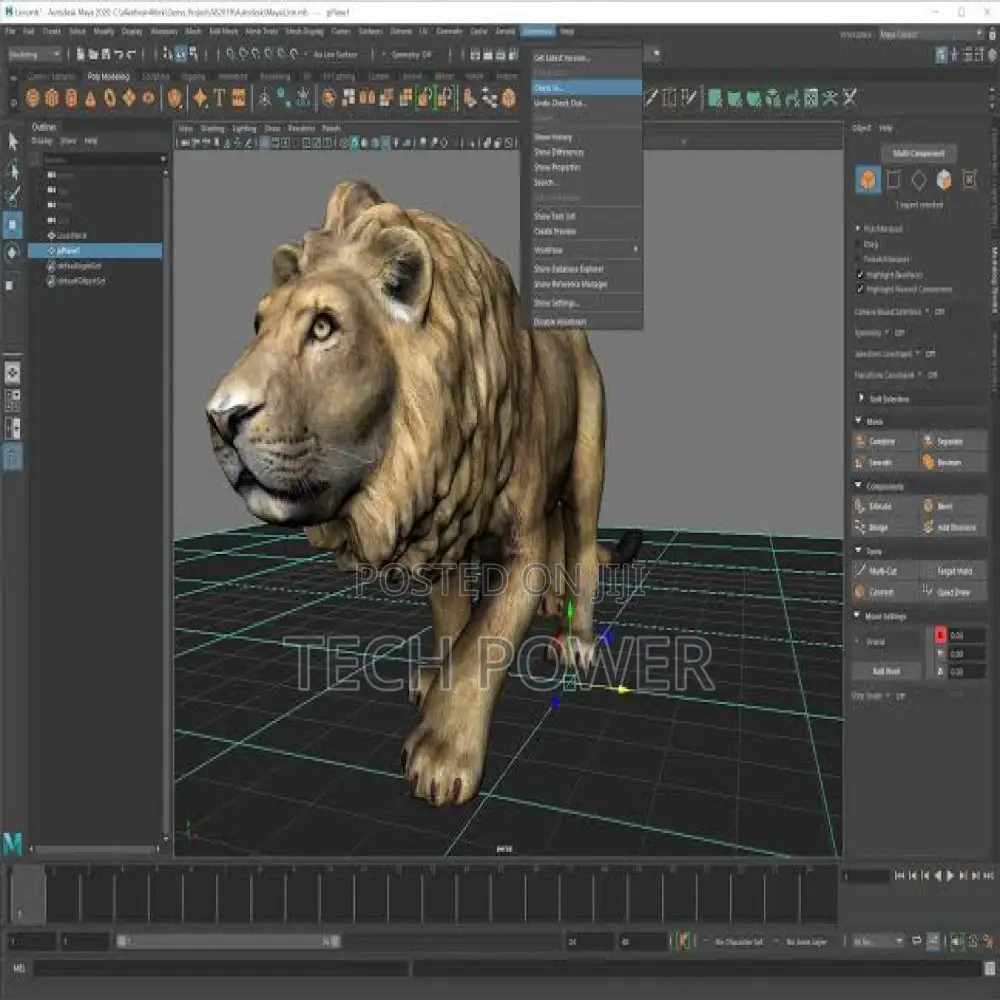Pick Face selection mode cube icon
This screenshot has width=1000, height=1000.
coord(943,180)
